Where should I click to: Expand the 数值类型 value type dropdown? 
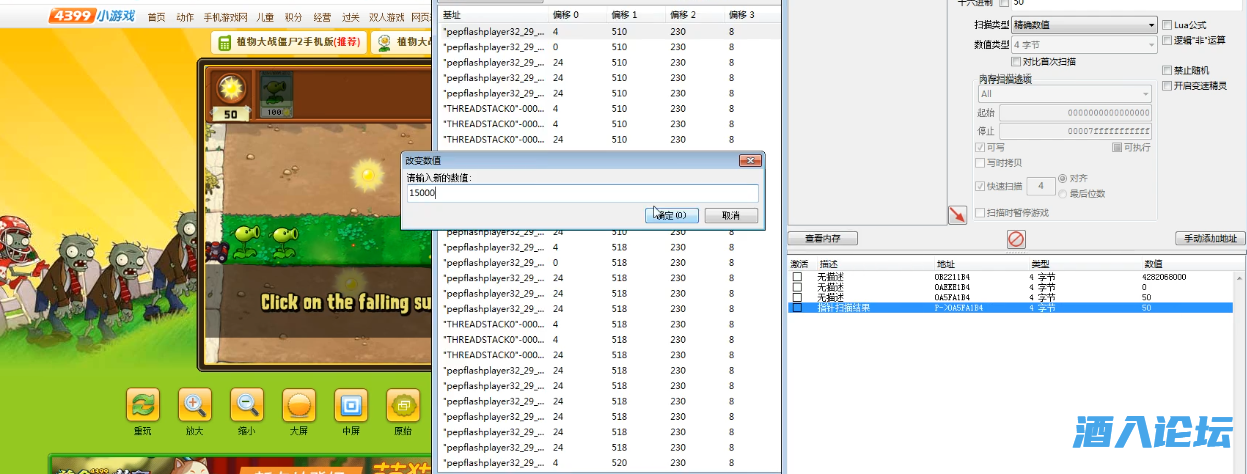pyautogui.click(x=1084, y=45)
